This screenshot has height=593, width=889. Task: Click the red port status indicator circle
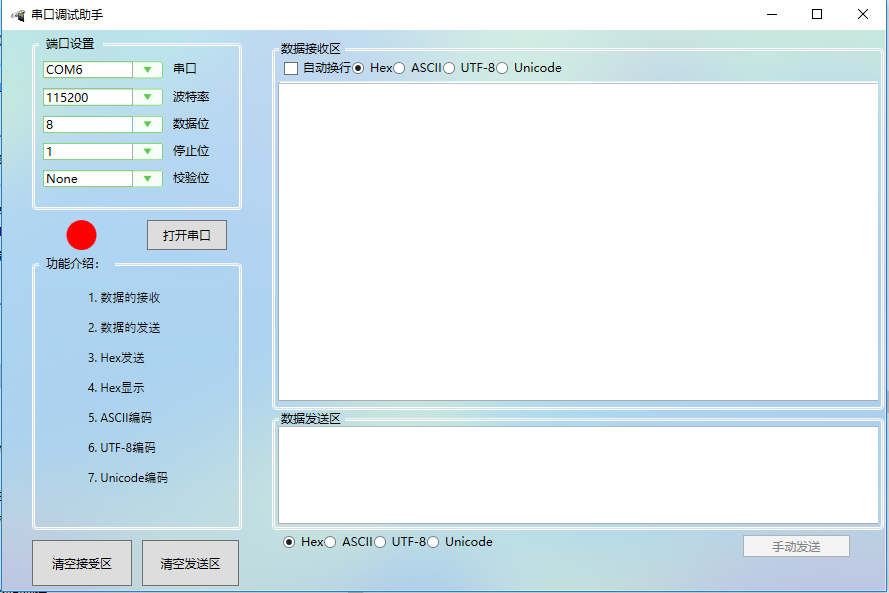(82, 235)
